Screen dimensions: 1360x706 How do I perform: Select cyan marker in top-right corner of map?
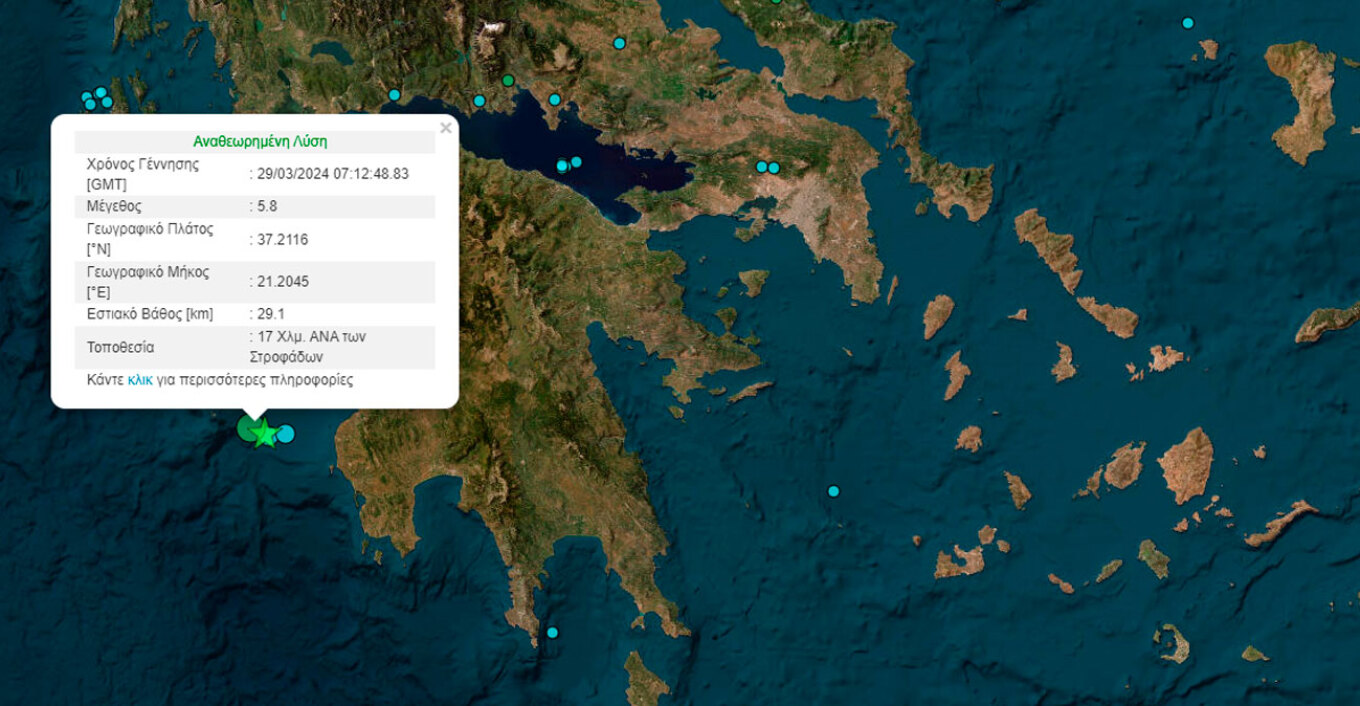(1188, 23)
